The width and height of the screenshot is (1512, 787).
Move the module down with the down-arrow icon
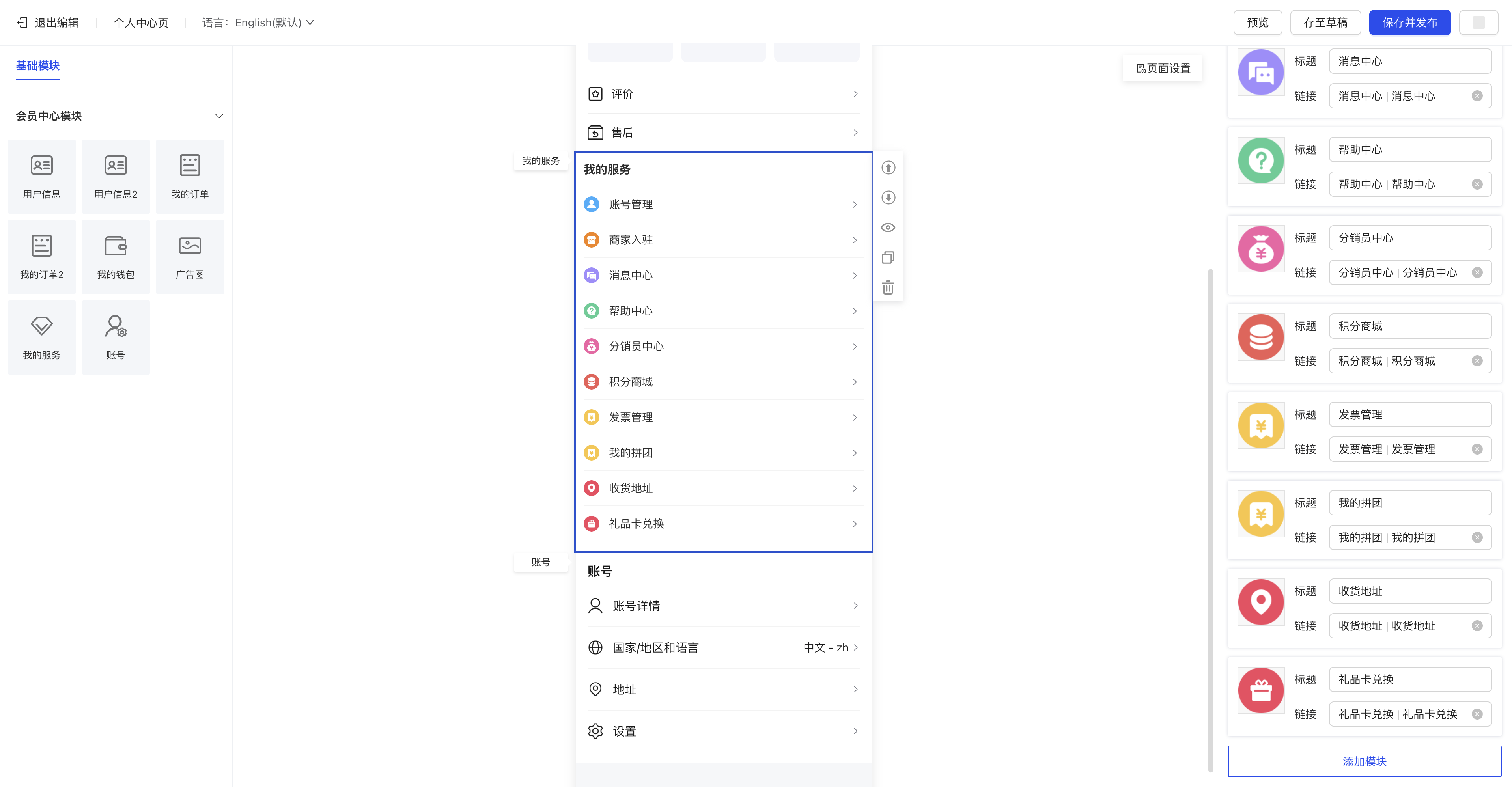(888, 198)
